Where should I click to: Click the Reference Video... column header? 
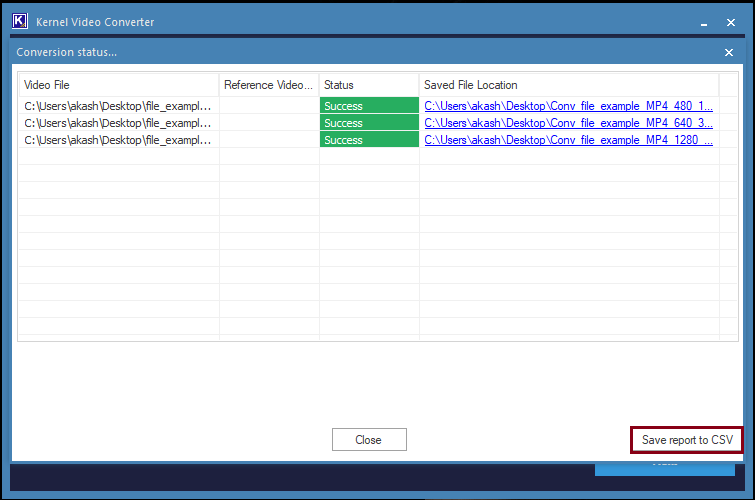pos(269,85)
